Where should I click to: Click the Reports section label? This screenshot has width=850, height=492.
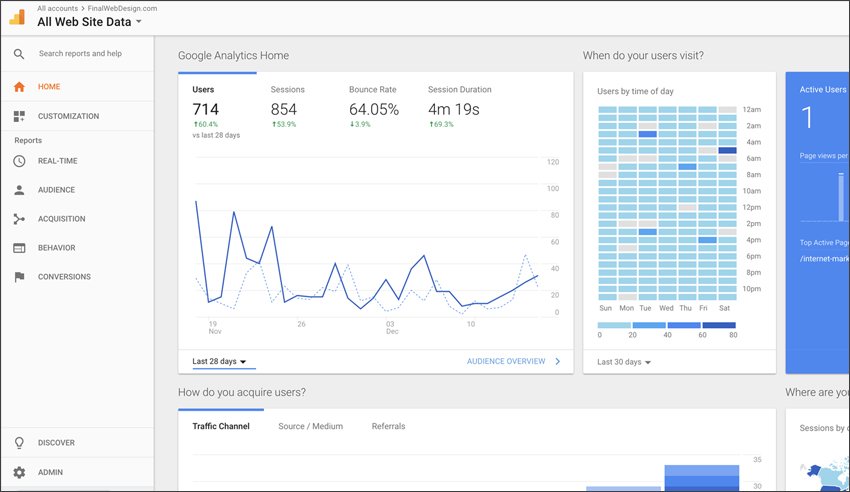coord(28,140)
